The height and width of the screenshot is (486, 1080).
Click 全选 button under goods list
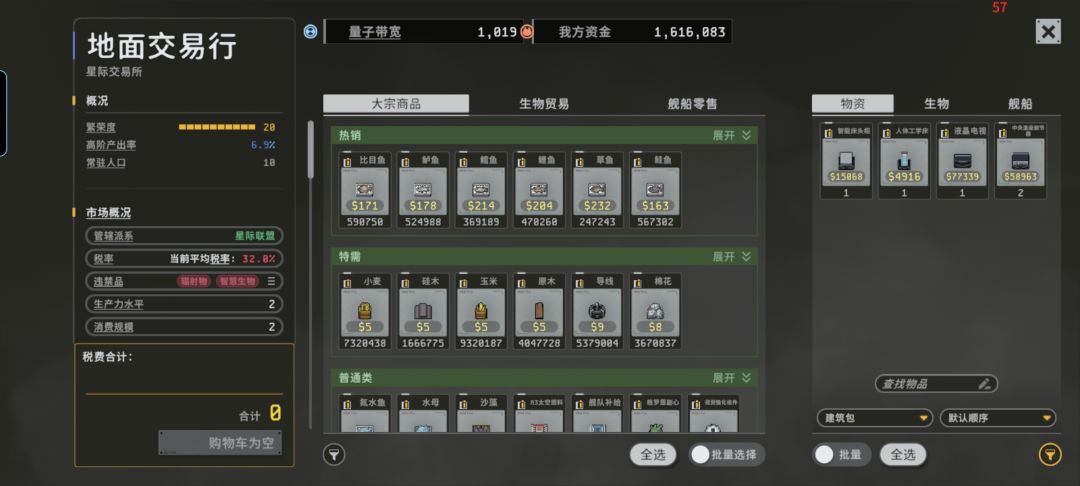click(652, 454)
